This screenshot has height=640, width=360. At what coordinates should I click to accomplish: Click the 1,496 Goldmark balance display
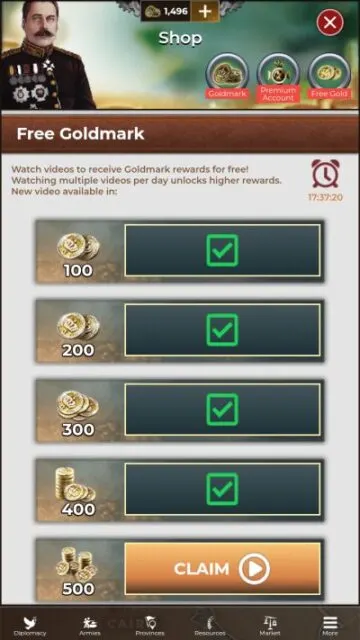[166, 11]
